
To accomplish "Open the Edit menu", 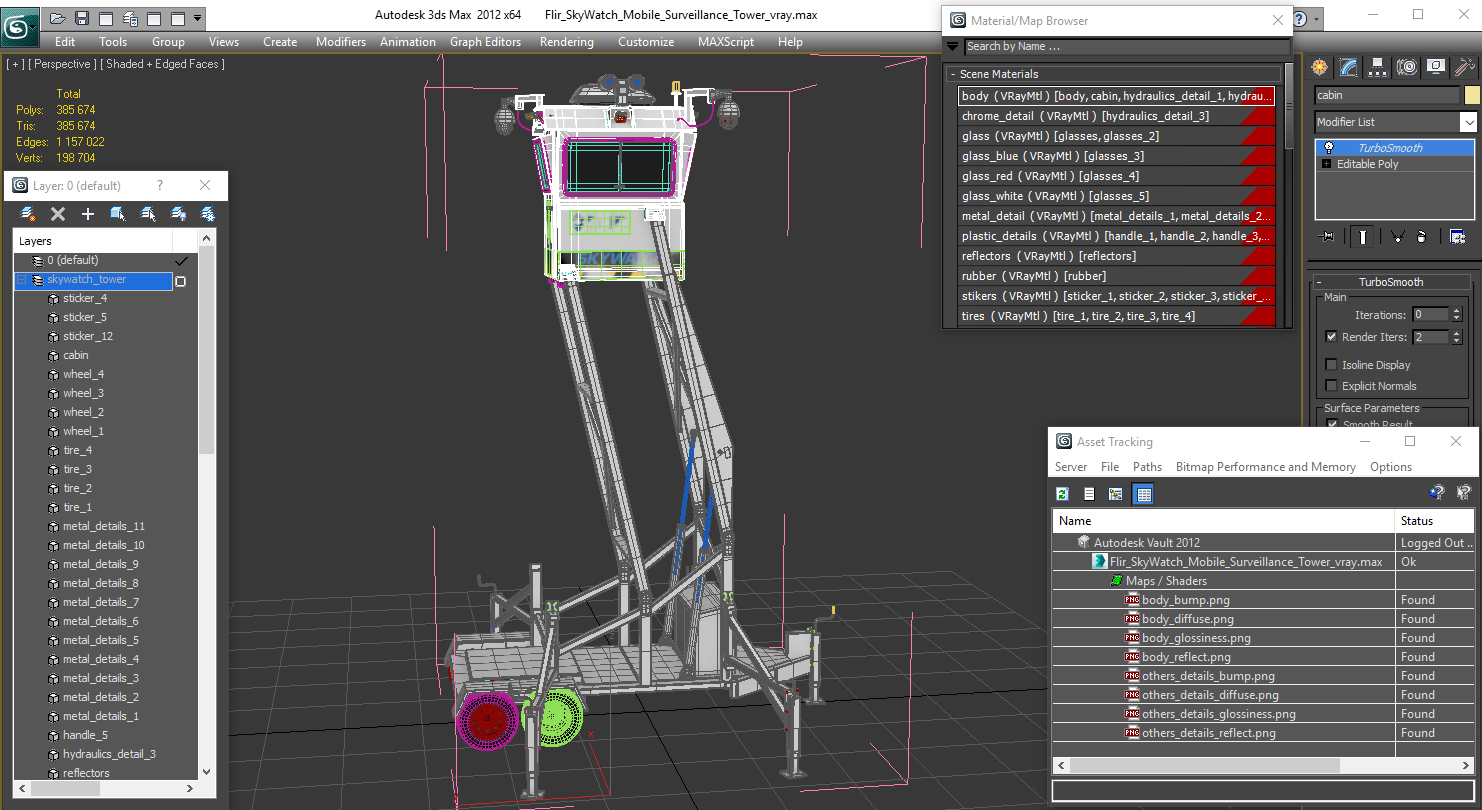I will pyautogui.click(x=65, y=42).
